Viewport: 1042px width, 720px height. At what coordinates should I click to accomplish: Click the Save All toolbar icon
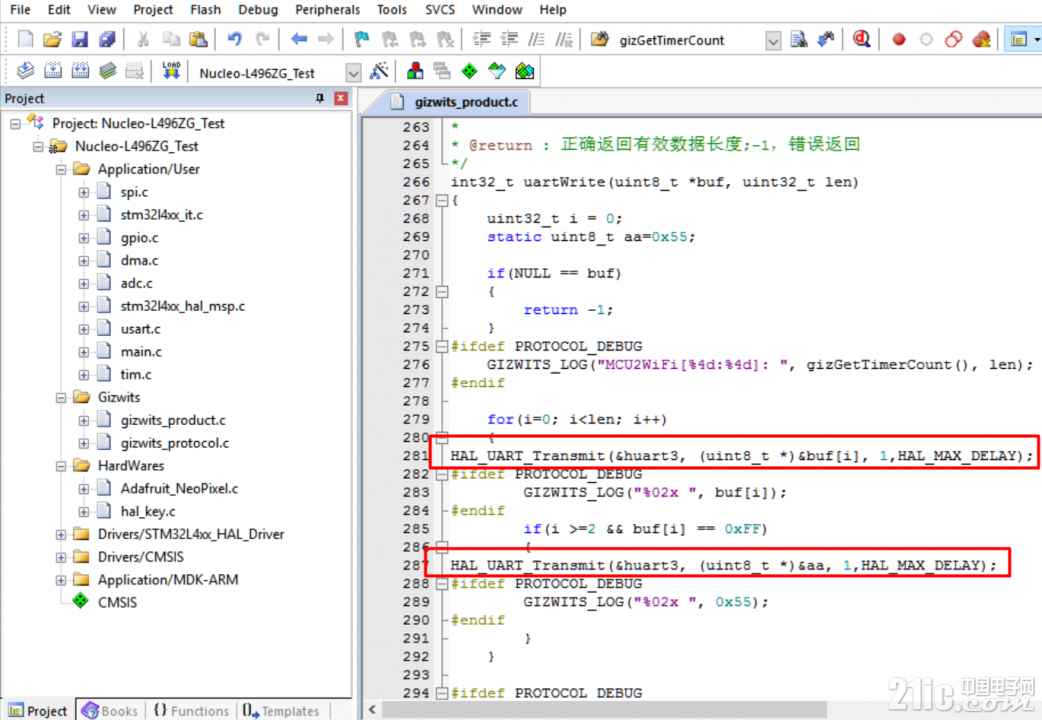click(x=107, y=39)
